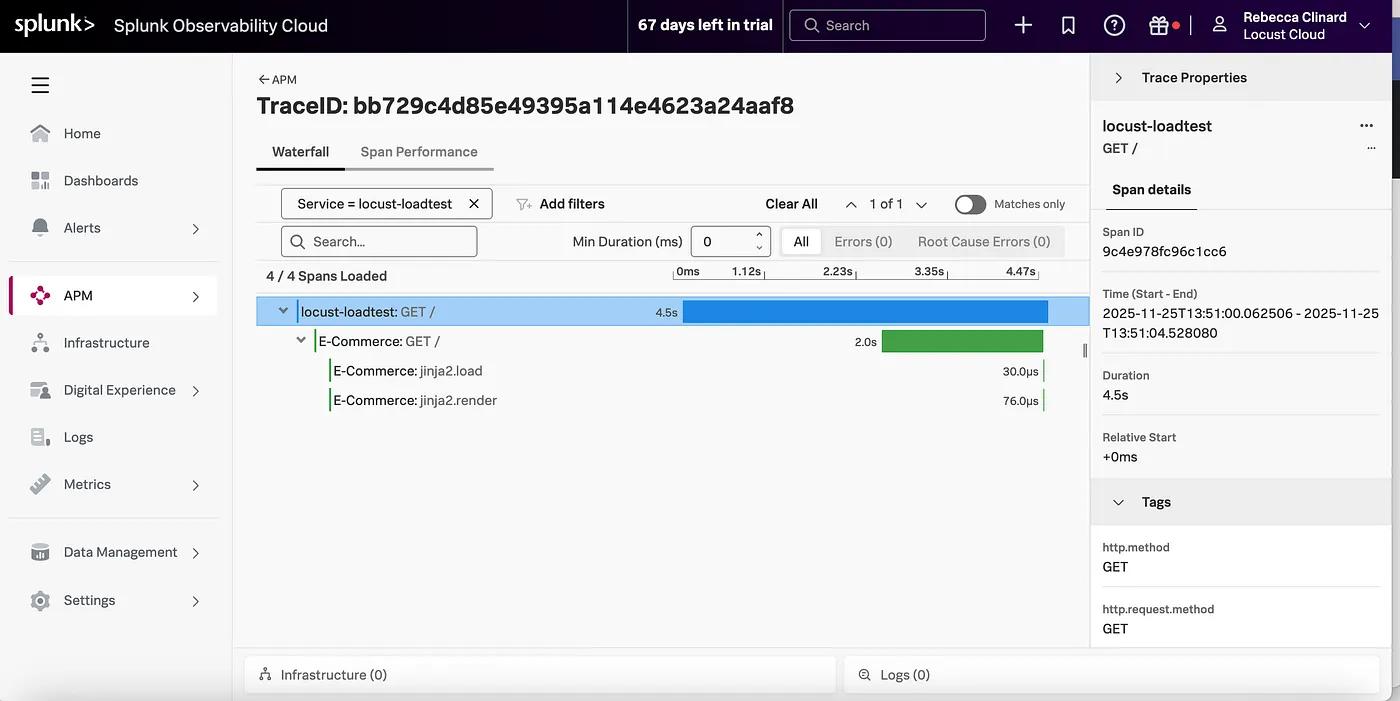The width and height of the screenshot is (1400, 701).
Task: Expand the Alerts submenu chevron
Action: [x=196, y=228]
